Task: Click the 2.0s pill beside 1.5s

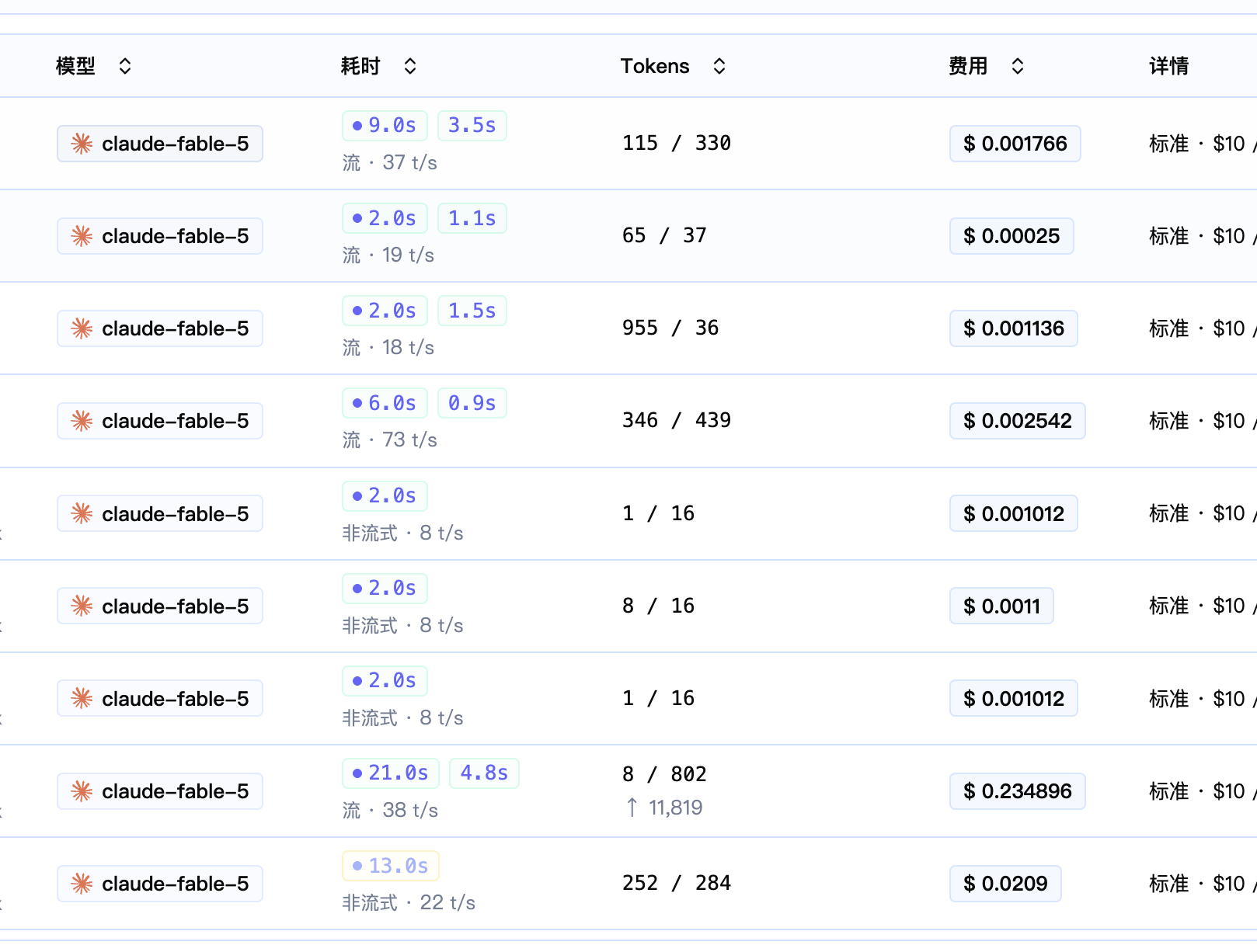Action: pyautogui.click(x=385, y=311)
